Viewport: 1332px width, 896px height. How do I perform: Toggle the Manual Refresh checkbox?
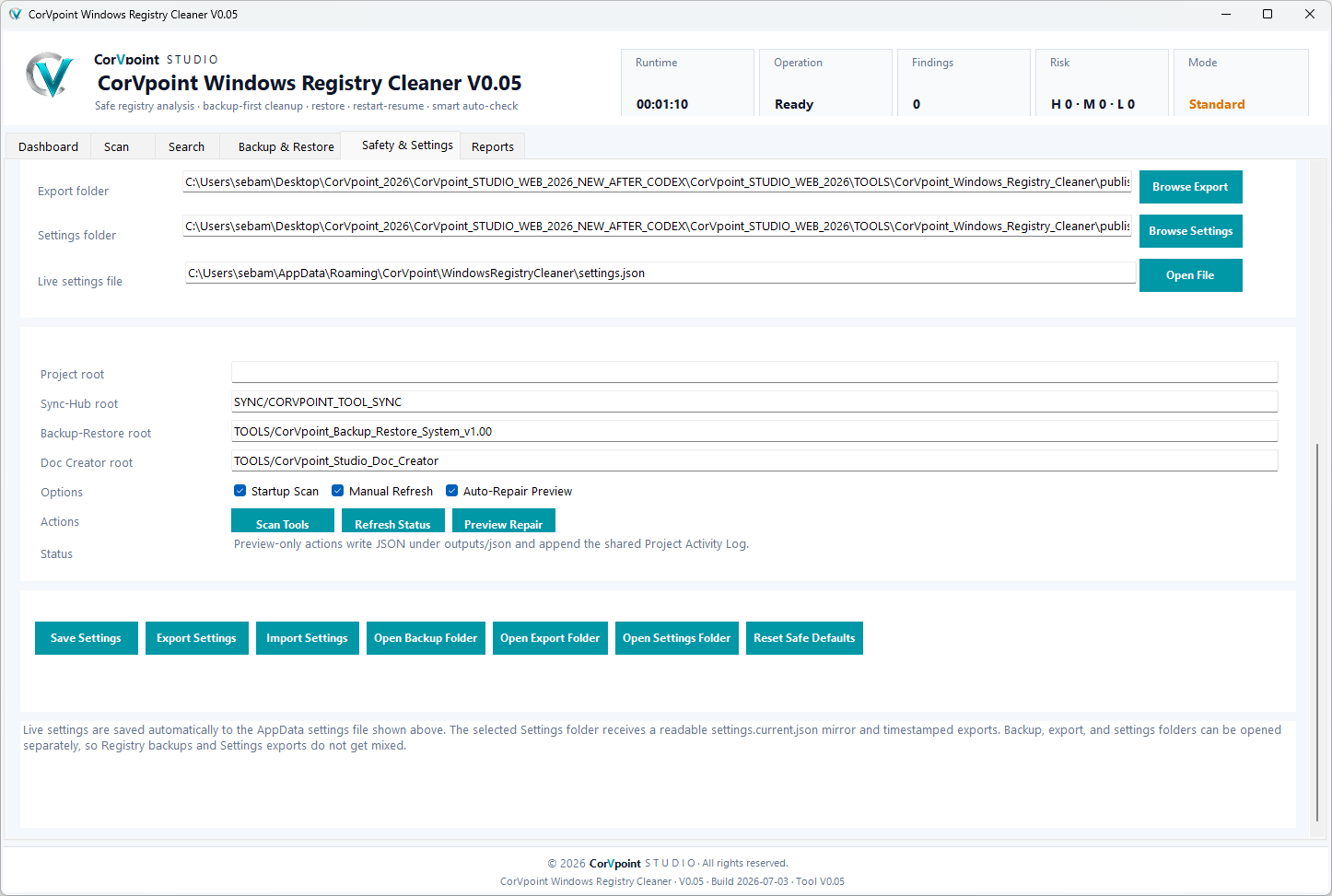(337, 491)
